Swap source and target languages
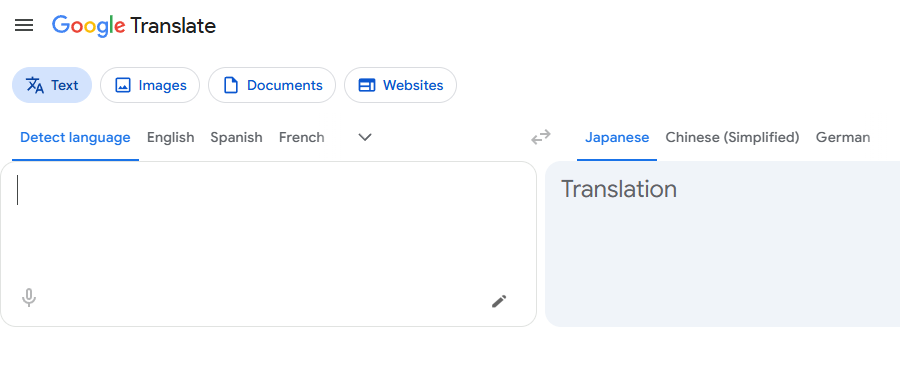The image size is (900, 366). click(x=541, y=137)
